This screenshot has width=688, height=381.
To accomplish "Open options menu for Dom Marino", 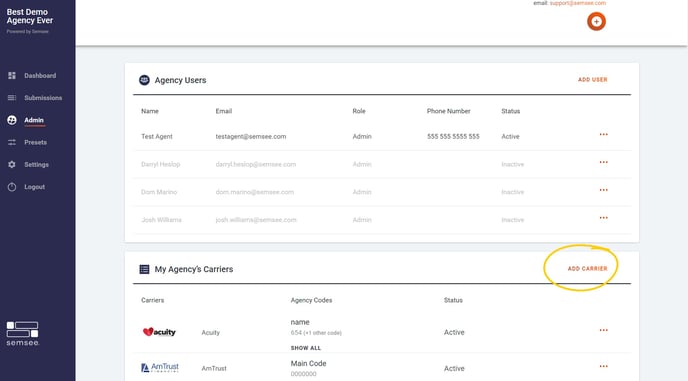I will coord(604,190).
